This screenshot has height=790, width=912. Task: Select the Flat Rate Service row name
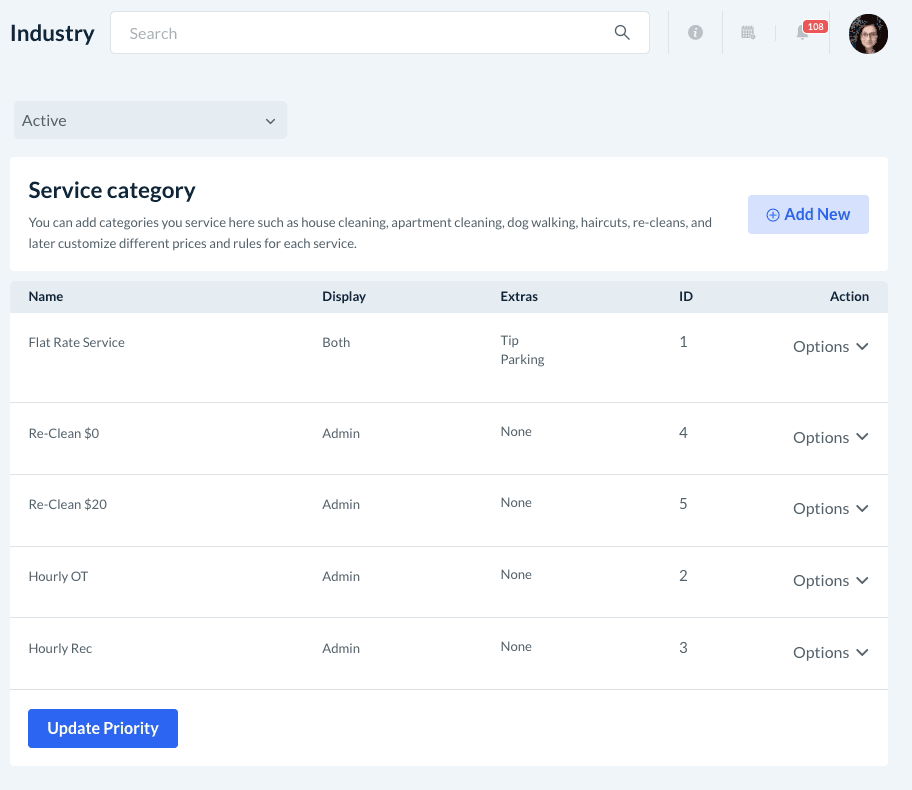coord(77,343)
